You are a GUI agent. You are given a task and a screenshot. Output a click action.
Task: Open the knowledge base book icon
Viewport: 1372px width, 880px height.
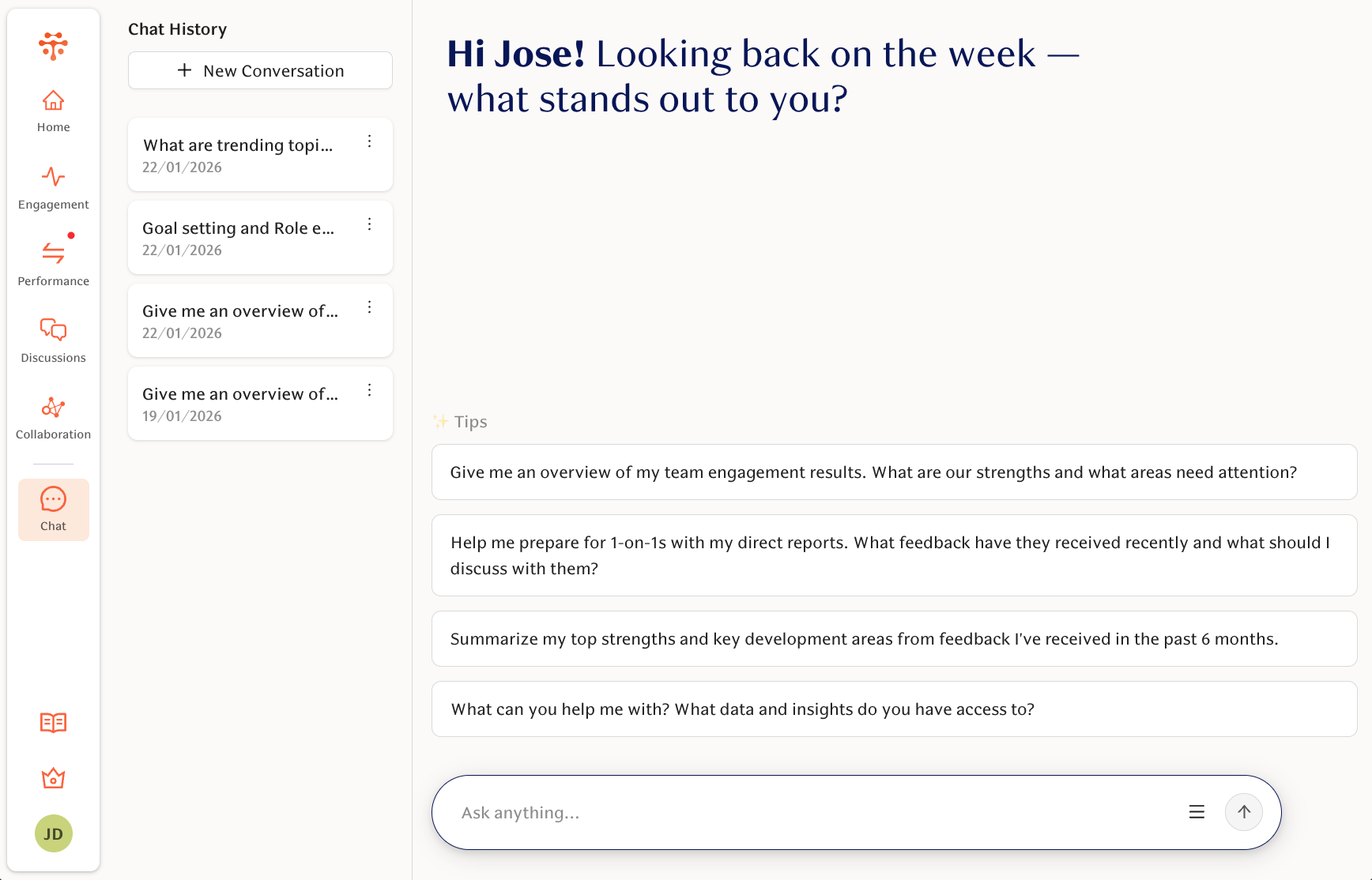pyautogui.click(x=53, y=722)
